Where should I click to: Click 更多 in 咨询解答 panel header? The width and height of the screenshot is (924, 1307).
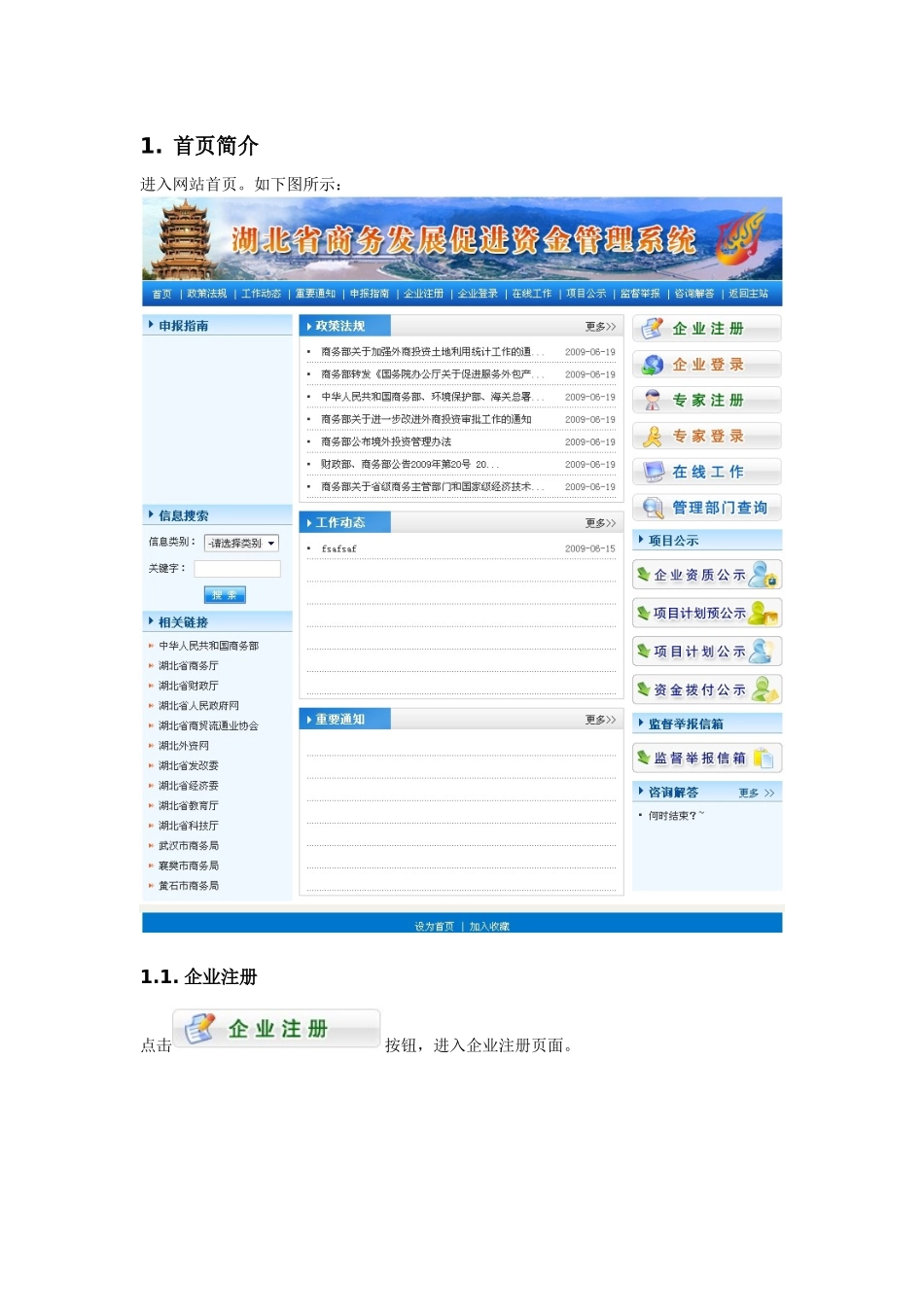tap(757, 794)
